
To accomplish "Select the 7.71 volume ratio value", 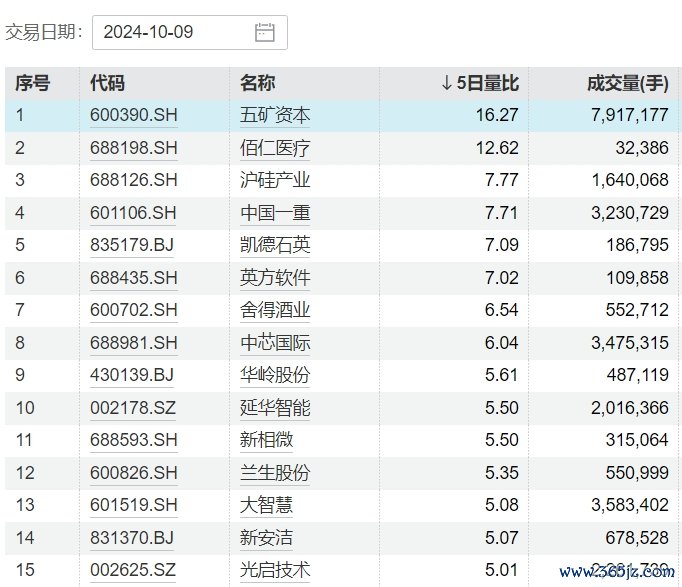I will click(x=502, y=213).
